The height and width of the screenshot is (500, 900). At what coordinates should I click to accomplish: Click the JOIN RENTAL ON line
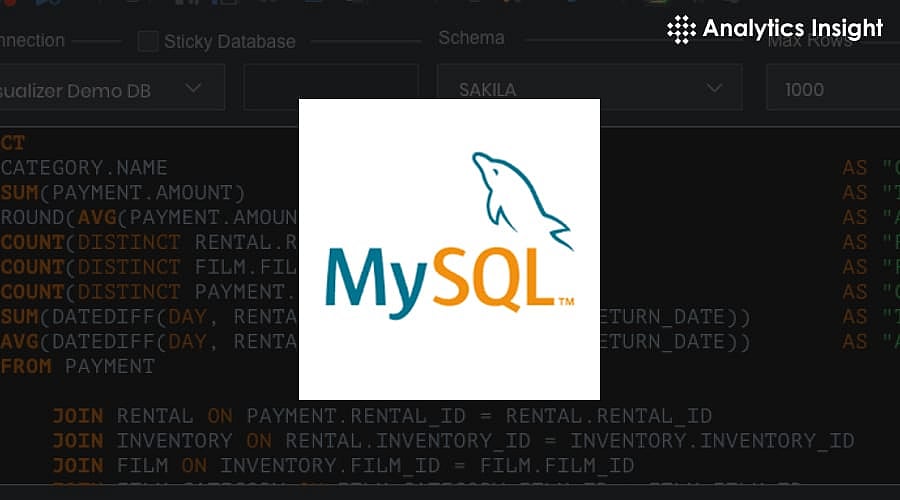[x=382, y=416]
